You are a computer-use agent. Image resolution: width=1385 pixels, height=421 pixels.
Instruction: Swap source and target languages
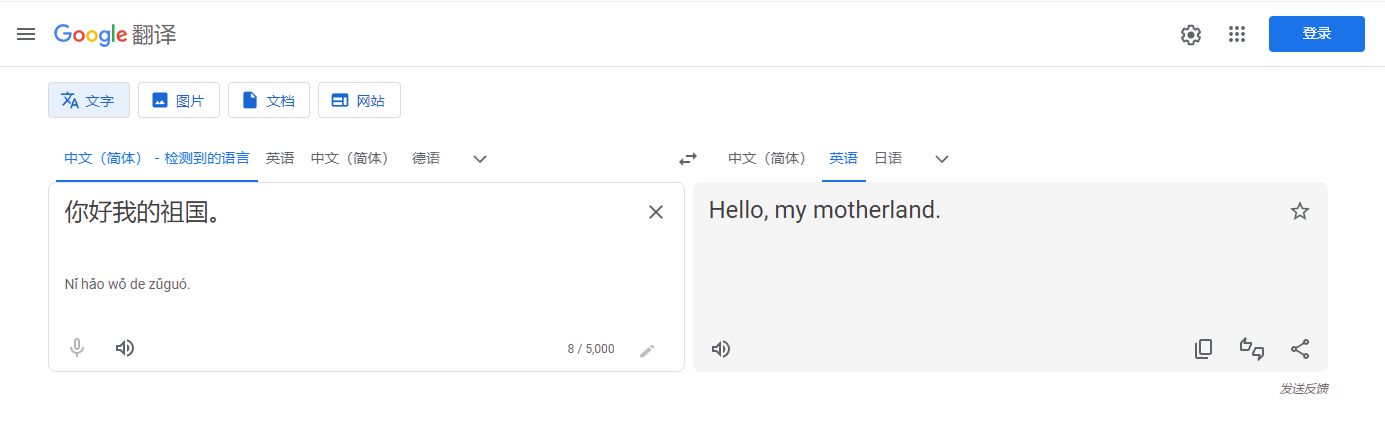point(688,158)
